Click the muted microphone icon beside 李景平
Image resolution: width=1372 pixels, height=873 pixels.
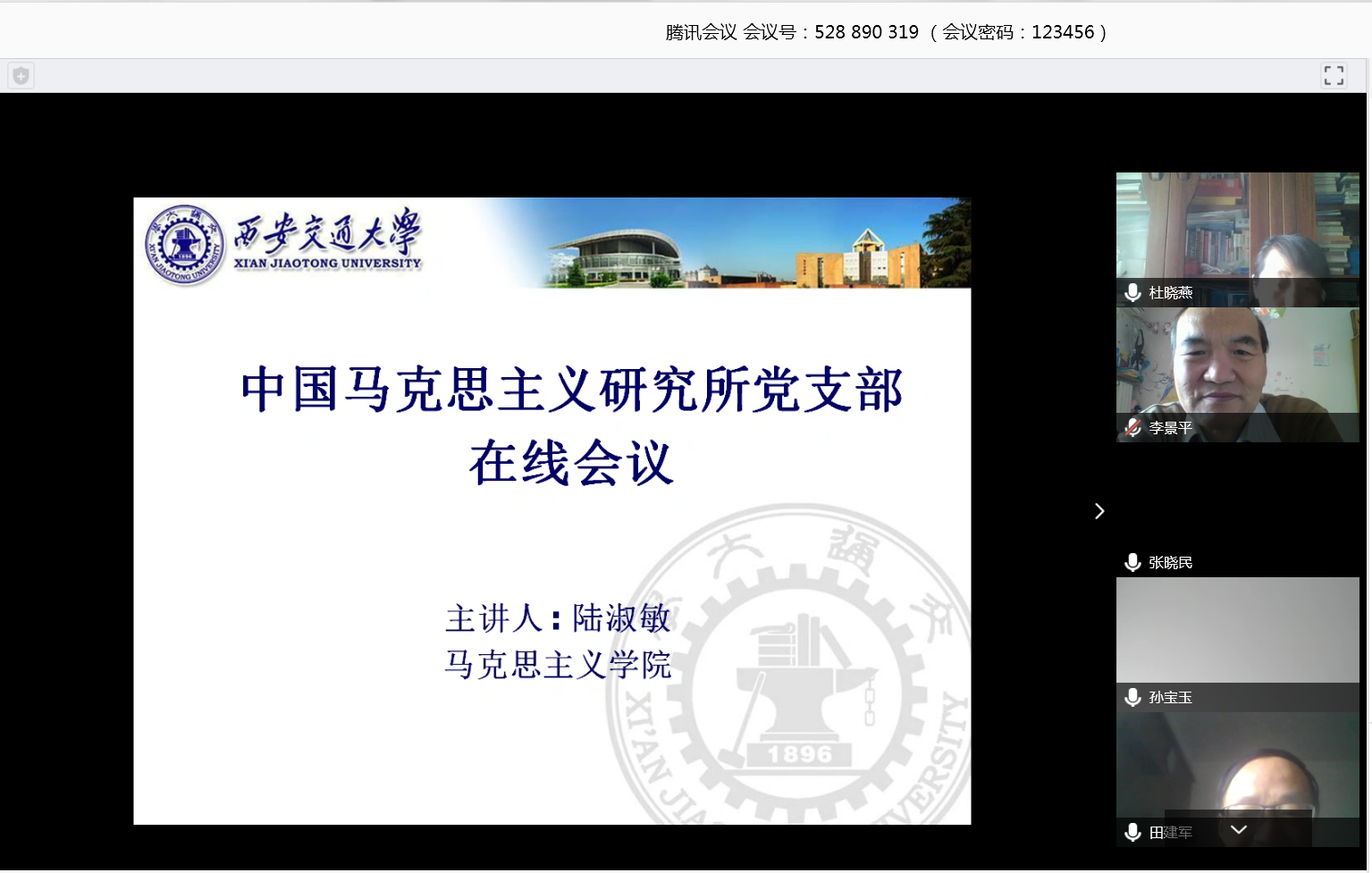click(1132, 428)
